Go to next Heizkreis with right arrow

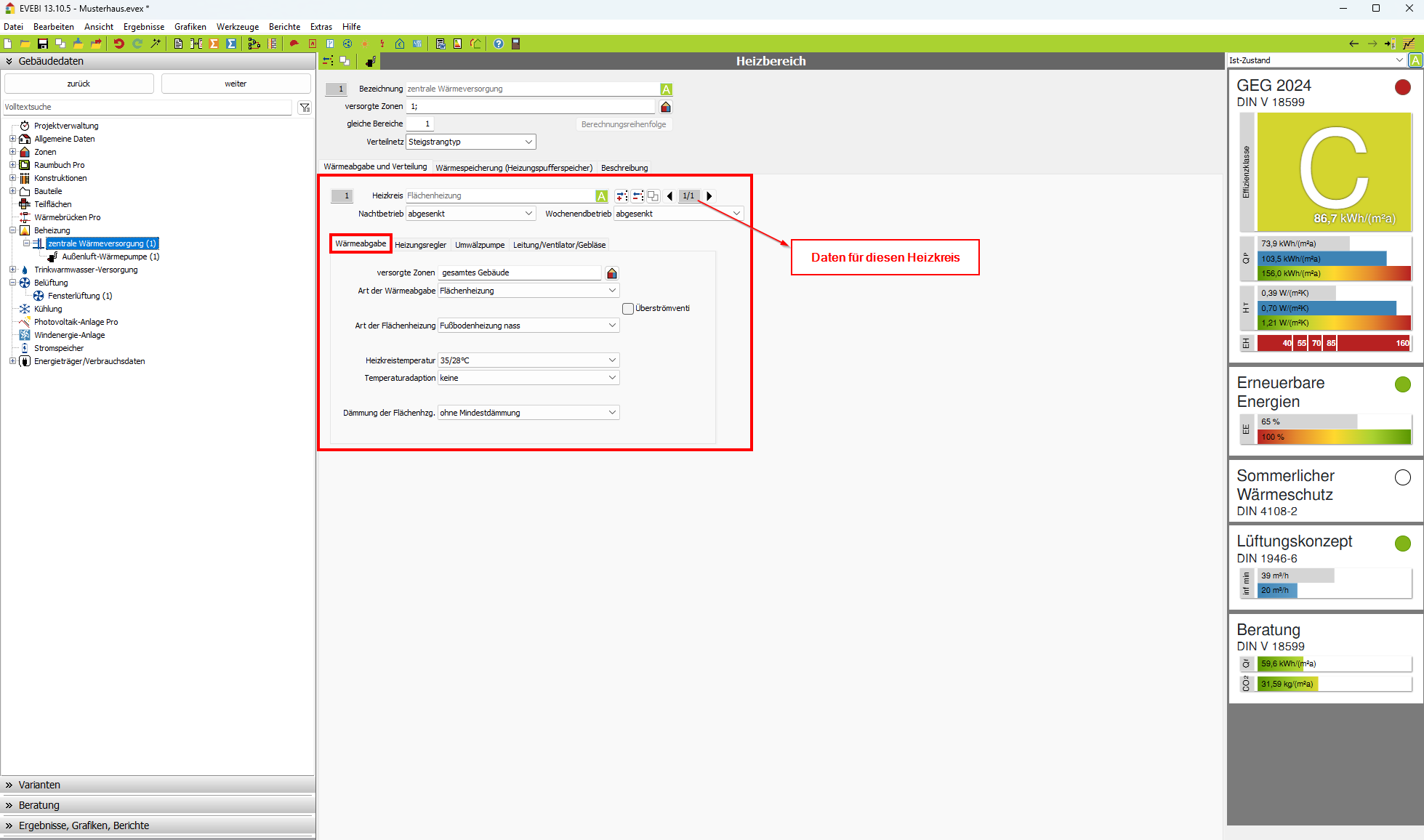[709, 195]
